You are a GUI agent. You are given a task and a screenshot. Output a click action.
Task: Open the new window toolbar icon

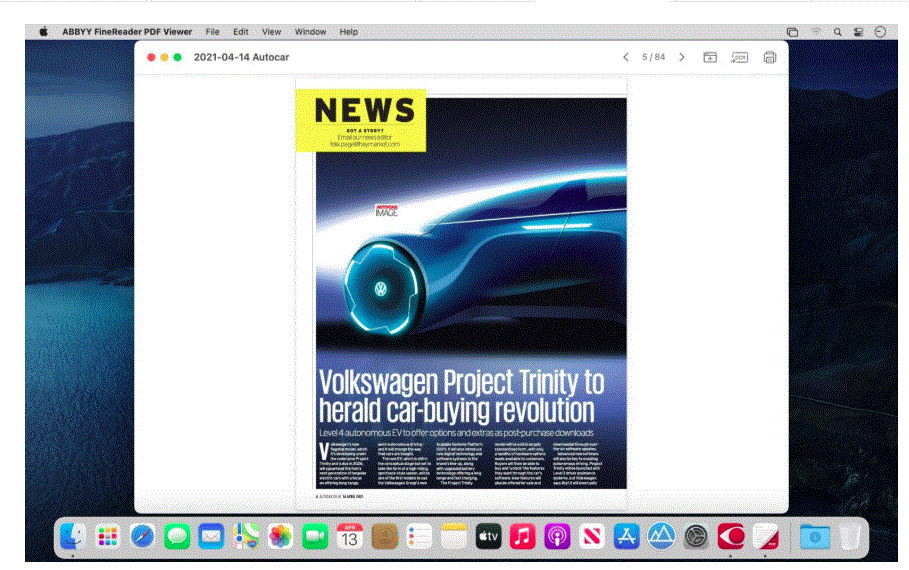point(710,57)
